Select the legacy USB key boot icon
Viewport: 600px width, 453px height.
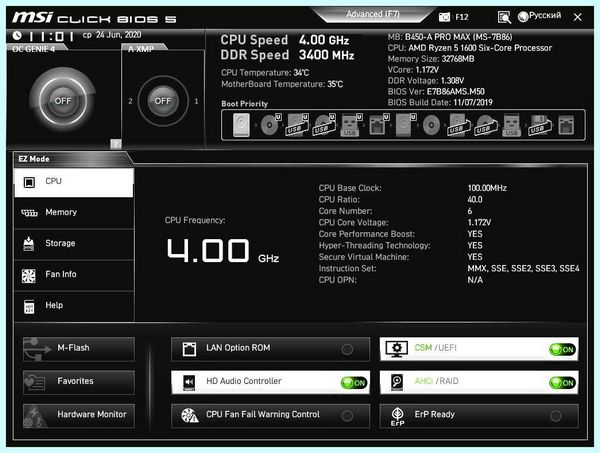tap(512, 125)
